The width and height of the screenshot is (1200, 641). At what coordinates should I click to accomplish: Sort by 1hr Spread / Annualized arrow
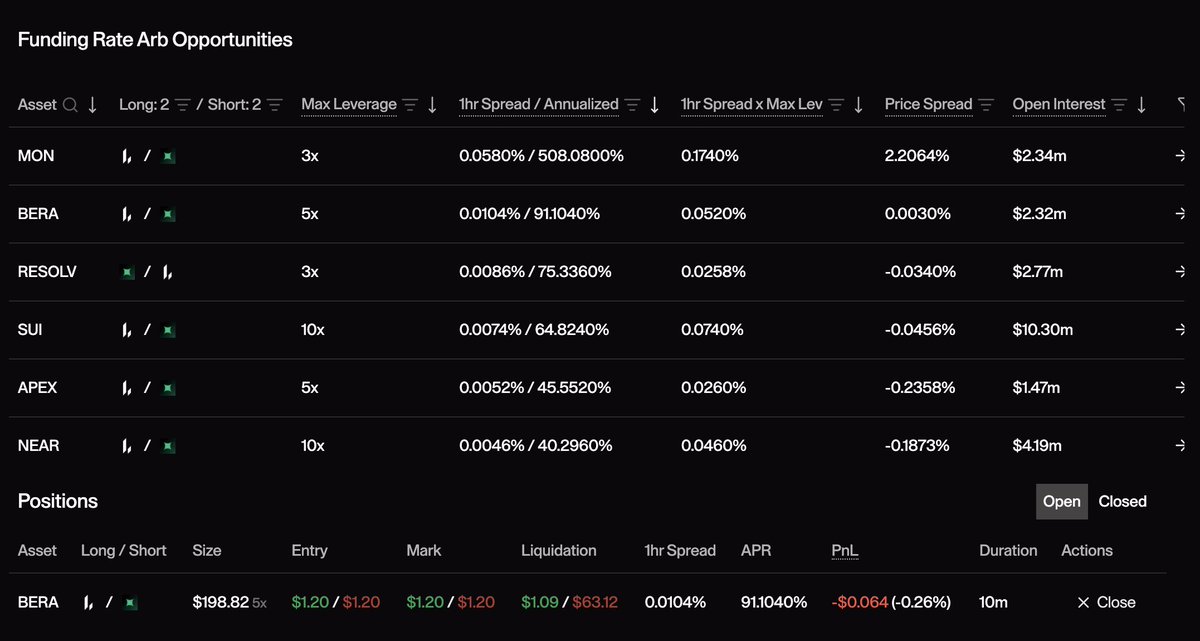coord(655,105)
